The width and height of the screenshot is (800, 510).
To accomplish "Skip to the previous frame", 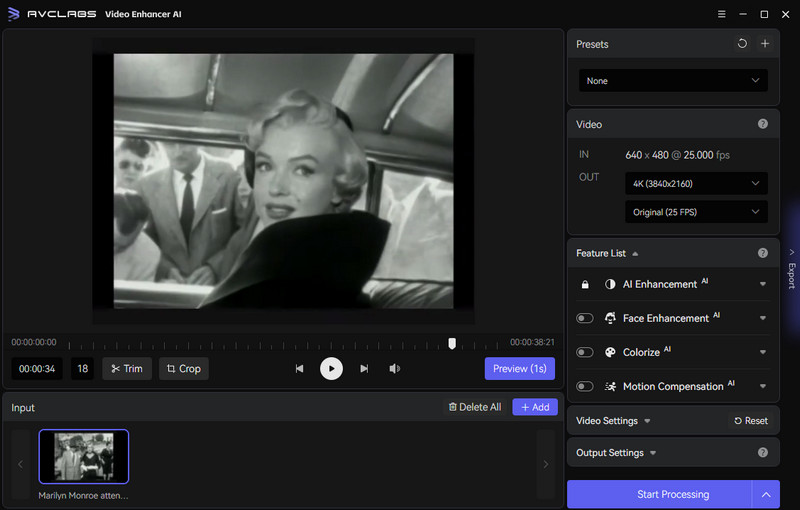I will point(299,368).
